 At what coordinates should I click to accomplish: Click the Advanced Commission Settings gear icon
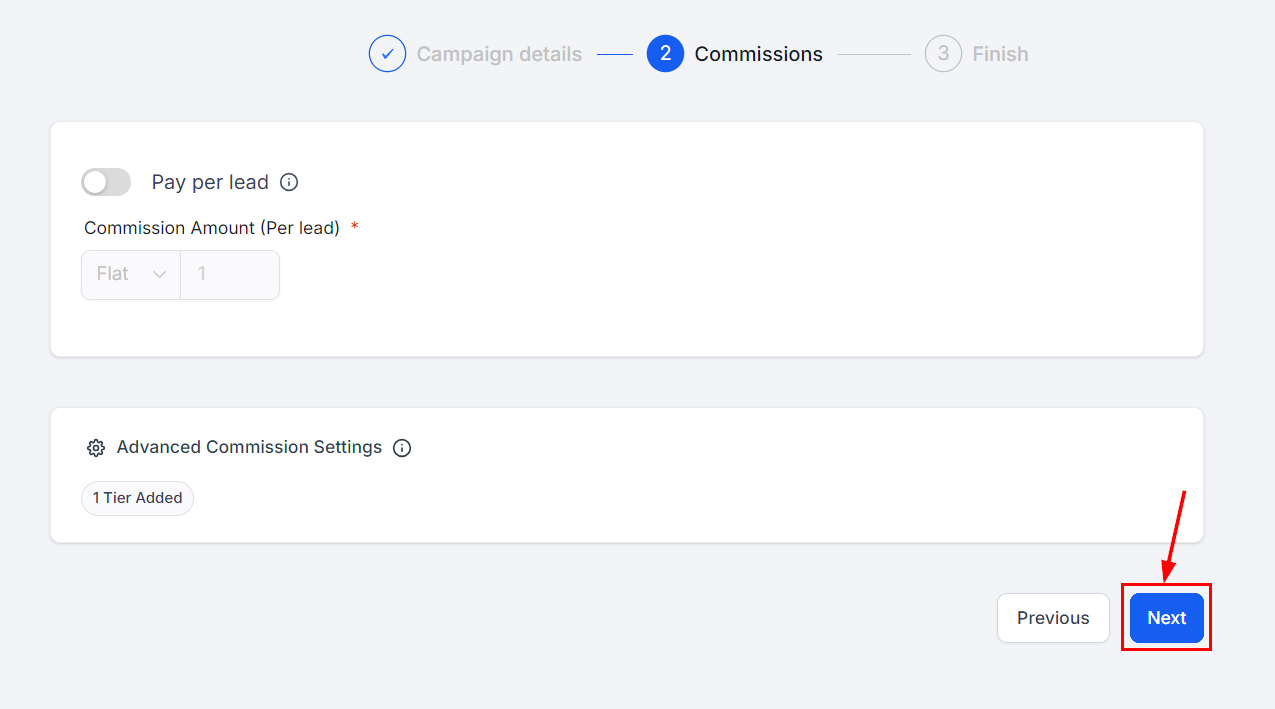tap(96, 448)
